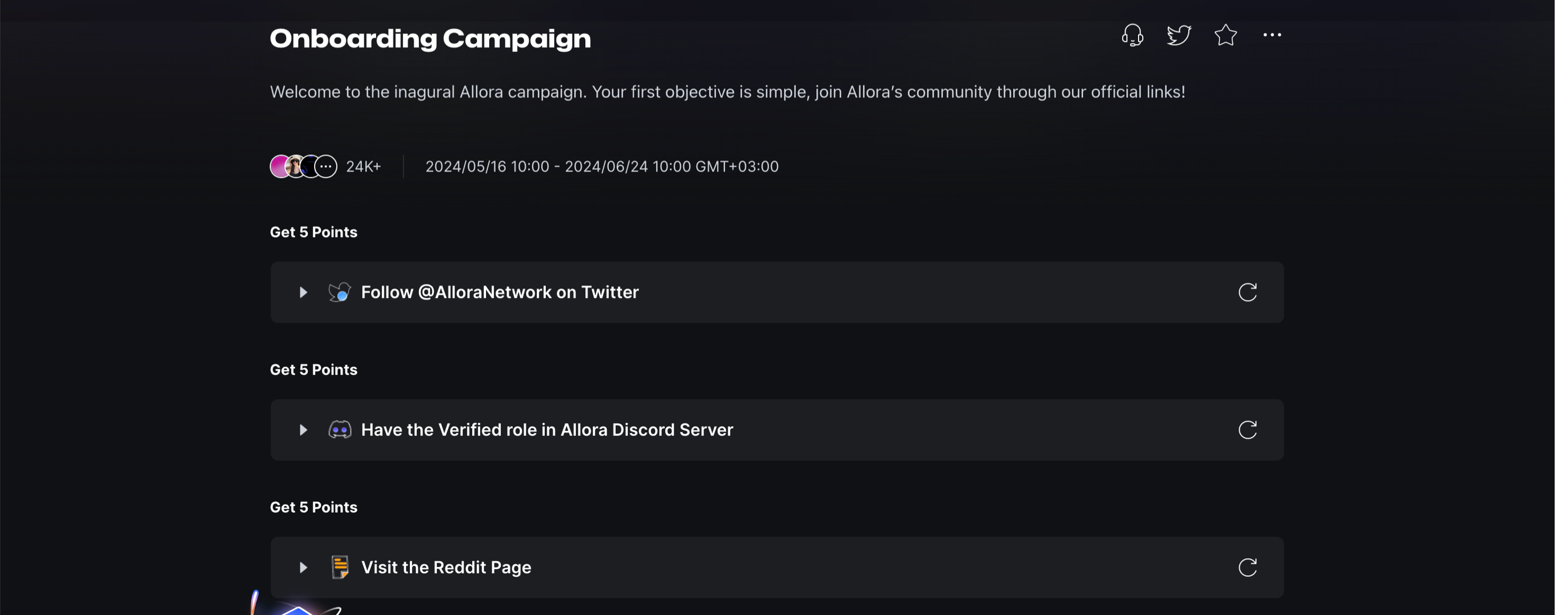The image size is (1568, 615).
Task: Click the ellipsis avatar in participants list
Action: point(327,166)
